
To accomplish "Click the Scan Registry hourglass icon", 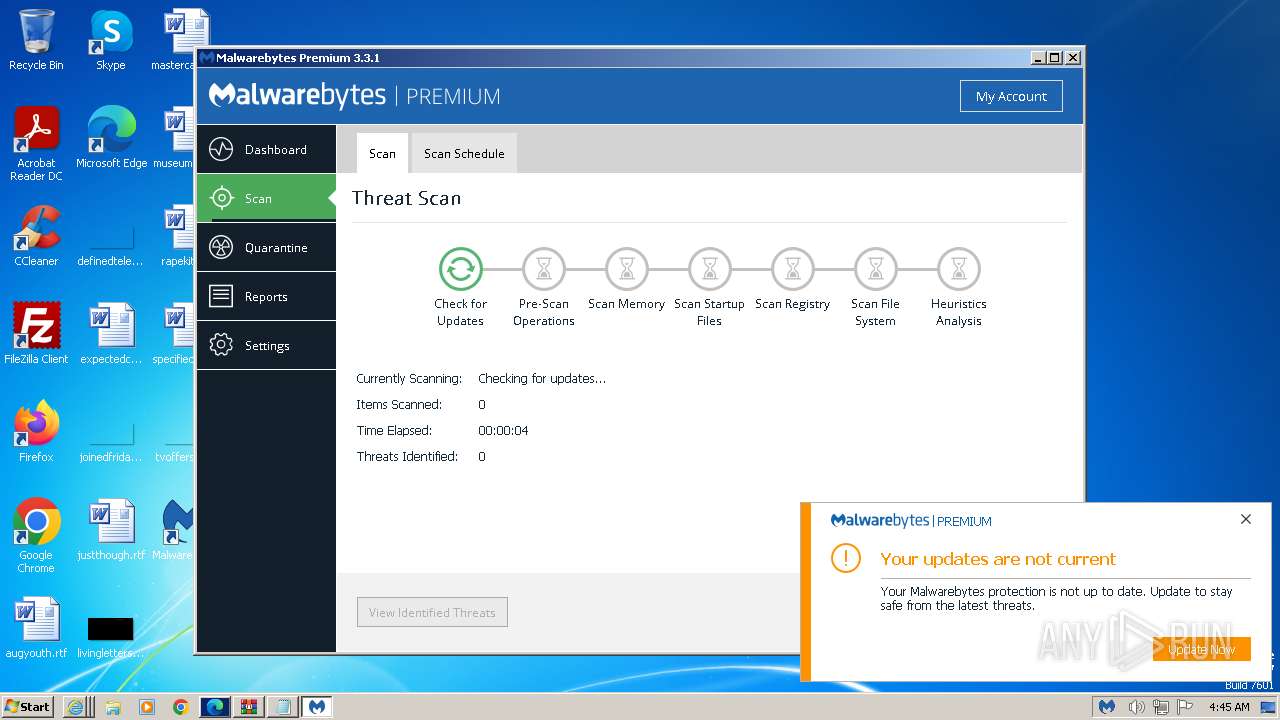I will point(793,269).
